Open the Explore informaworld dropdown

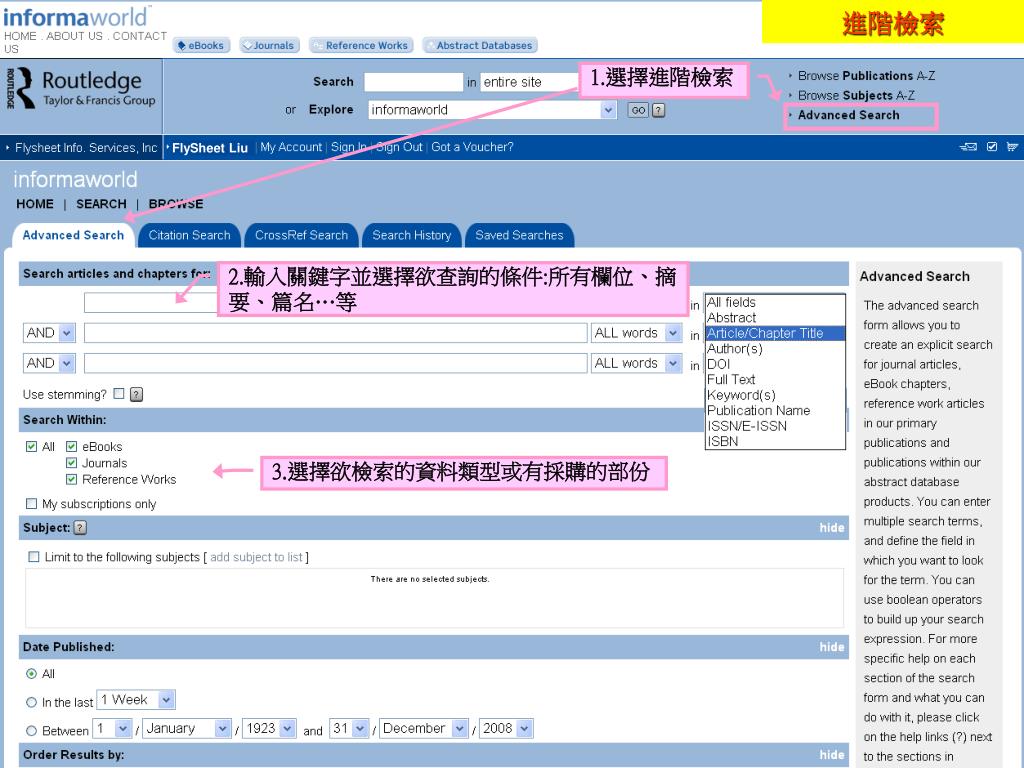coord(492,110)
